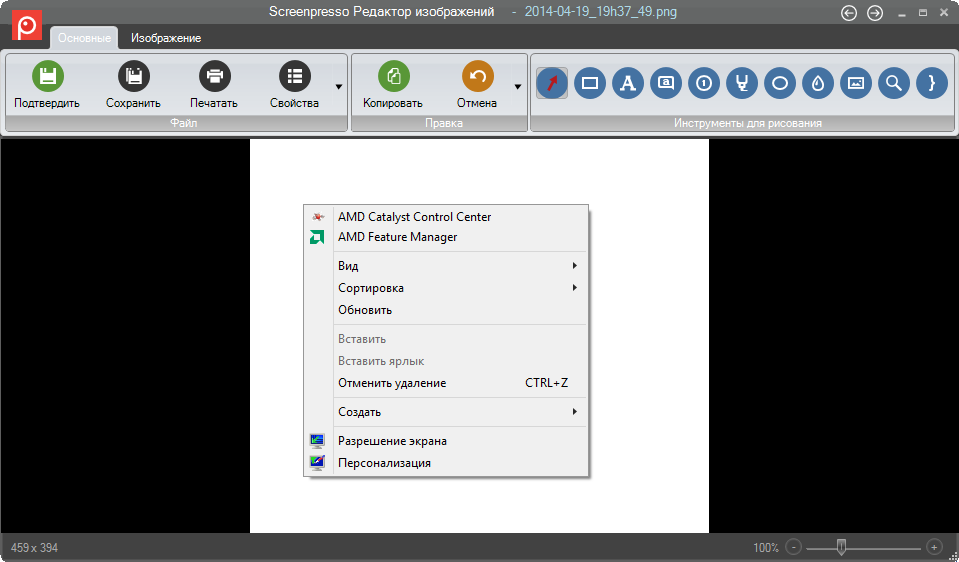Click AMD Catalyst Control Center menu text
The width and height of the screenshot is (959, 562).
pyautogui.click(x=415, y=216)
